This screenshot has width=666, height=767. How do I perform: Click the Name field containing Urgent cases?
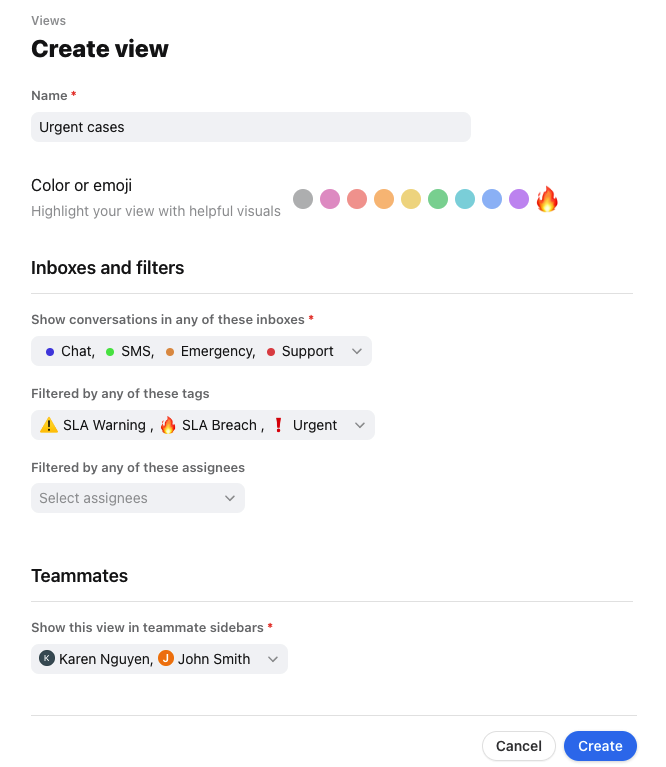coord(251,127)
